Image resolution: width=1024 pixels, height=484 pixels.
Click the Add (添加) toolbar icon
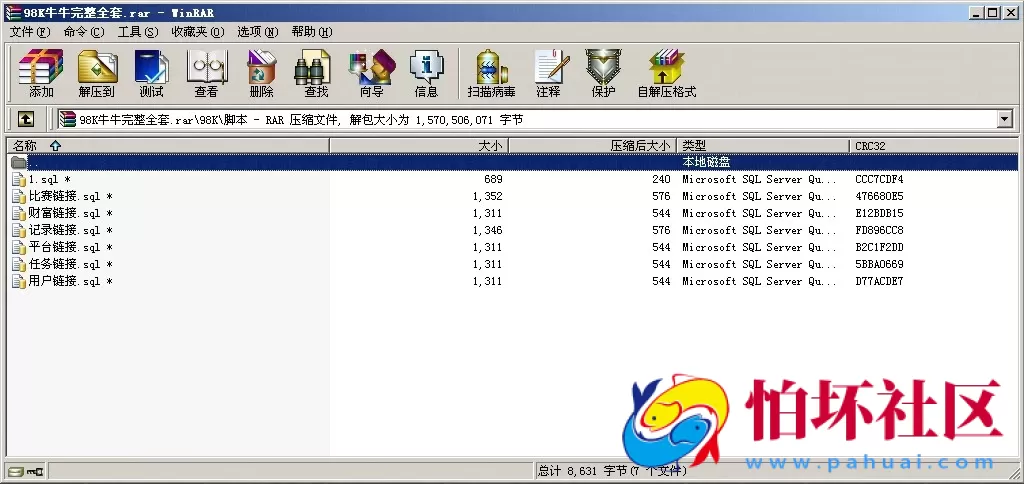point(40,67)
